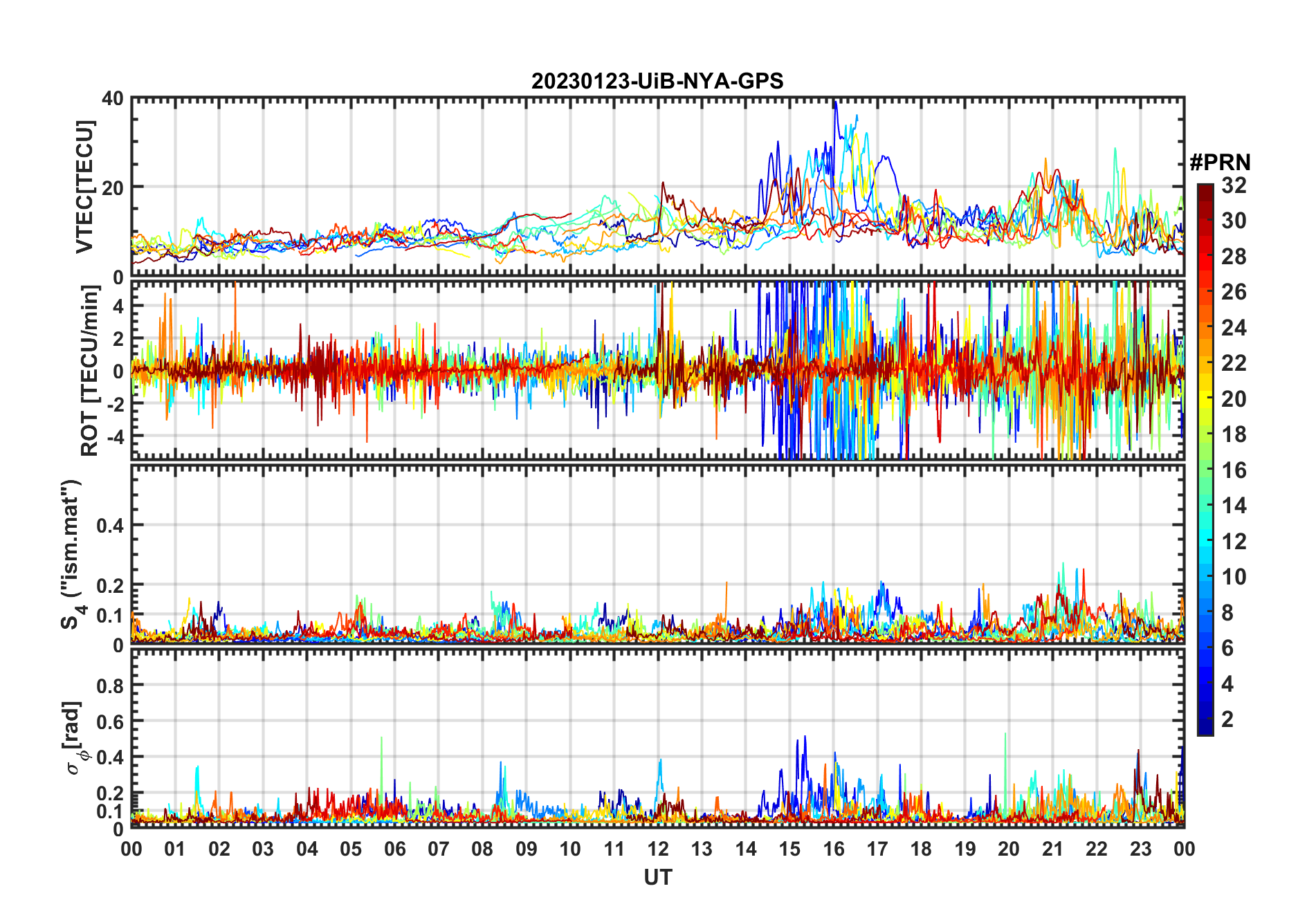
Task: Select PRN colorbar tick label 14
Action: pyautogui.click(x=1234, y=506)
